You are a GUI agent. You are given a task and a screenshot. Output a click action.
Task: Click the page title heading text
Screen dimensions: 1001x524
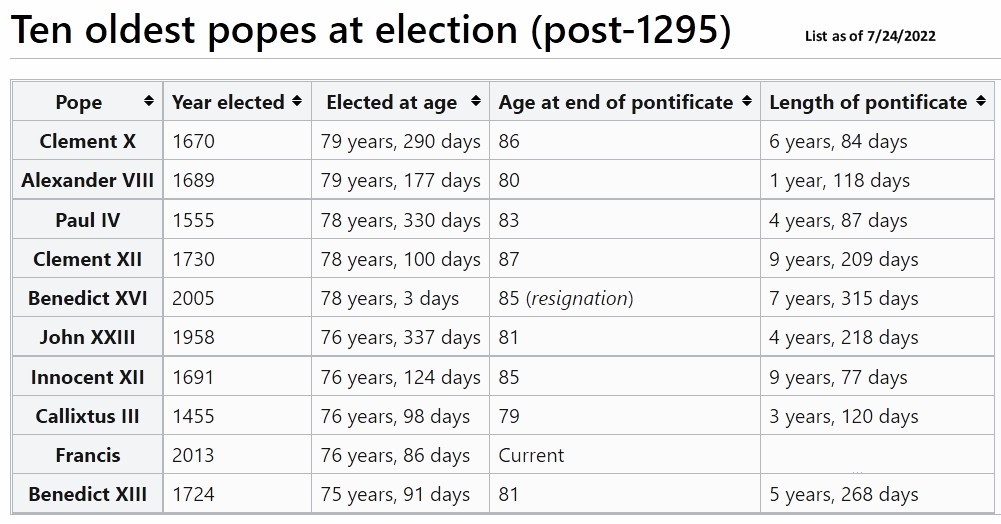click(370, 32)
